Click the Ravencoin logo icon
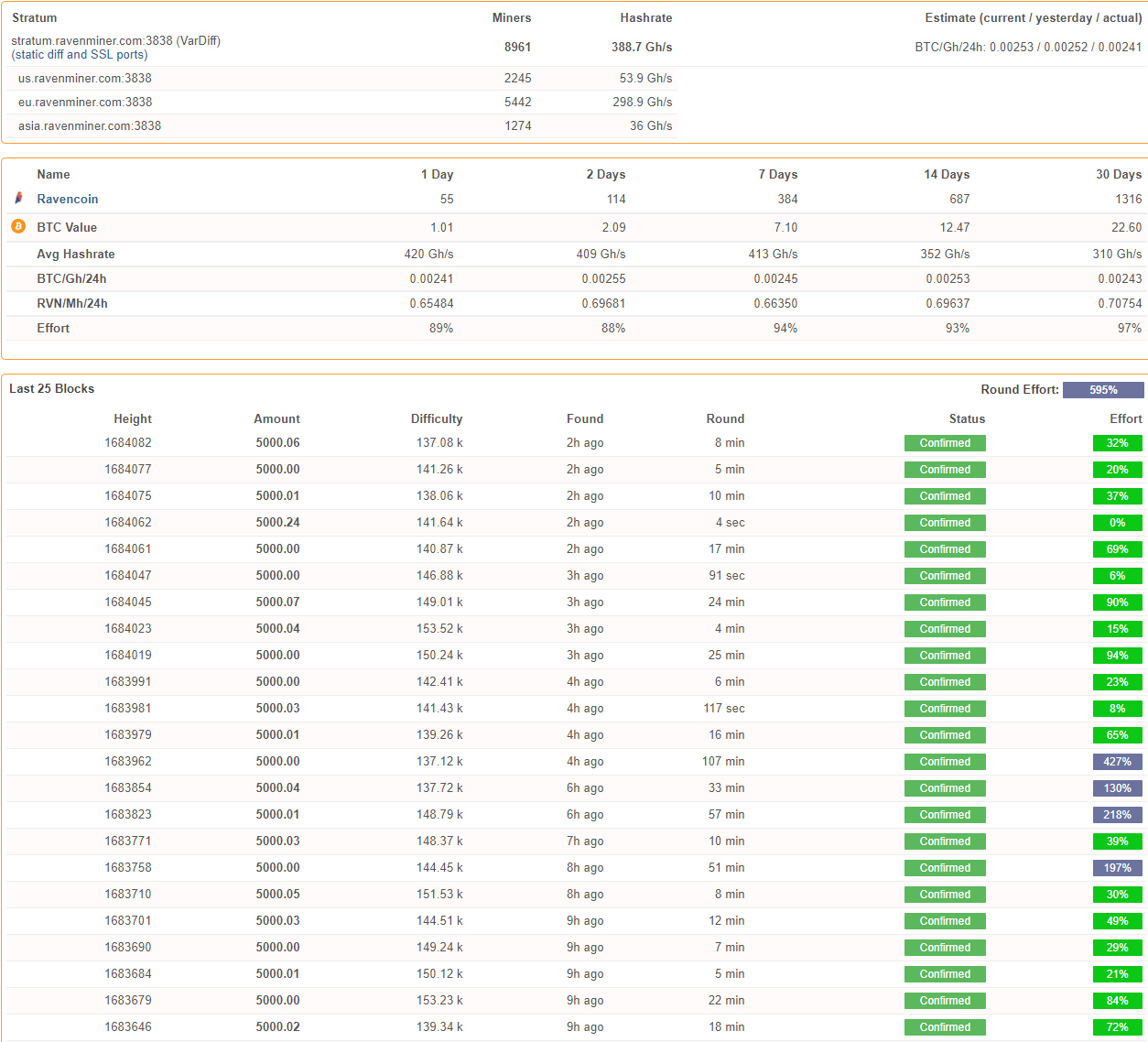The height and width of the screenshot is (1042, 1148). [18, 198]
